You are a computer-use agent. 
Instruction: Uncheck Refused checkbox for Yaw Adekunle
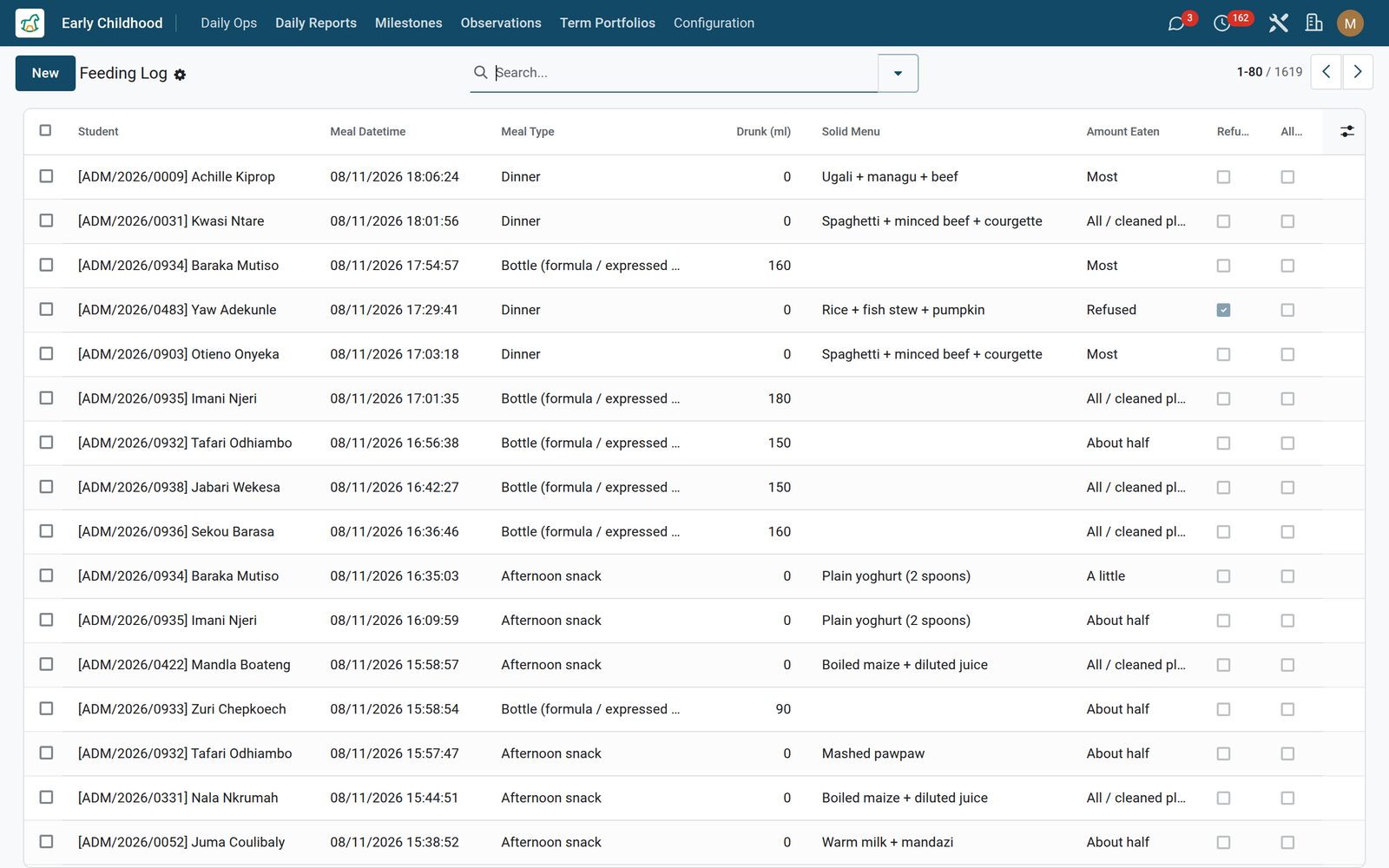1223,310
